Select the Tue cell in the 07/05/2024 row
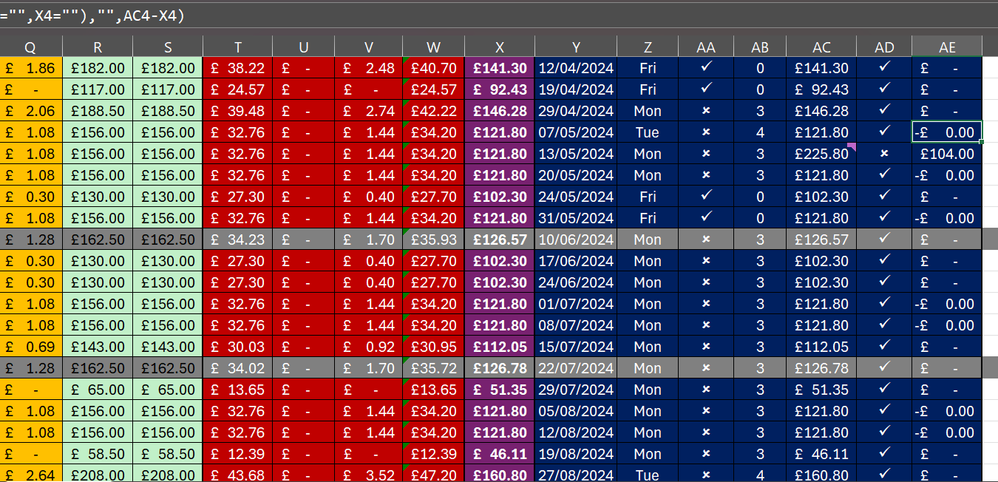998x482 pixels. click(647, 132)
